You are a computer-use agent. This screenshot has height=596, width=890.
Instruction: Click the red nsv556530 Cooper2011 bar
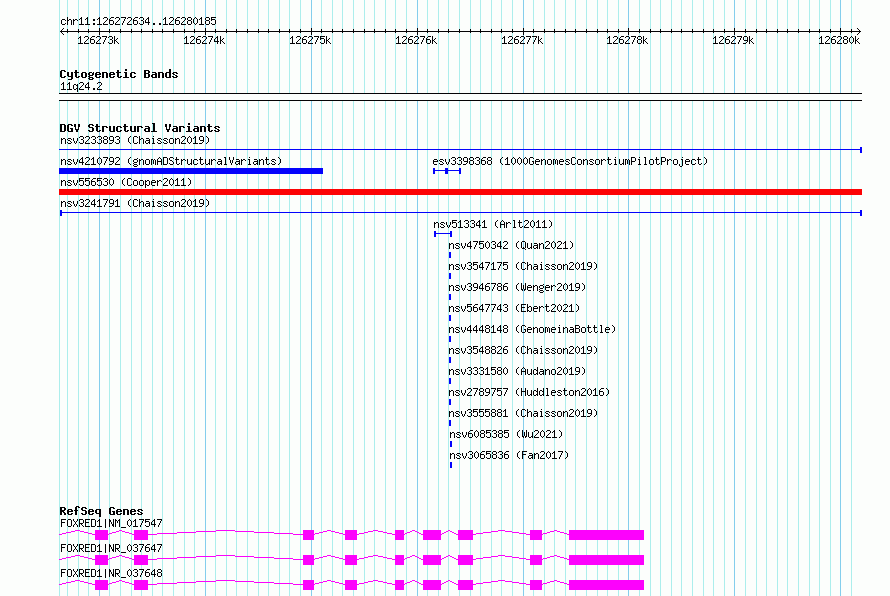point(460,192)
